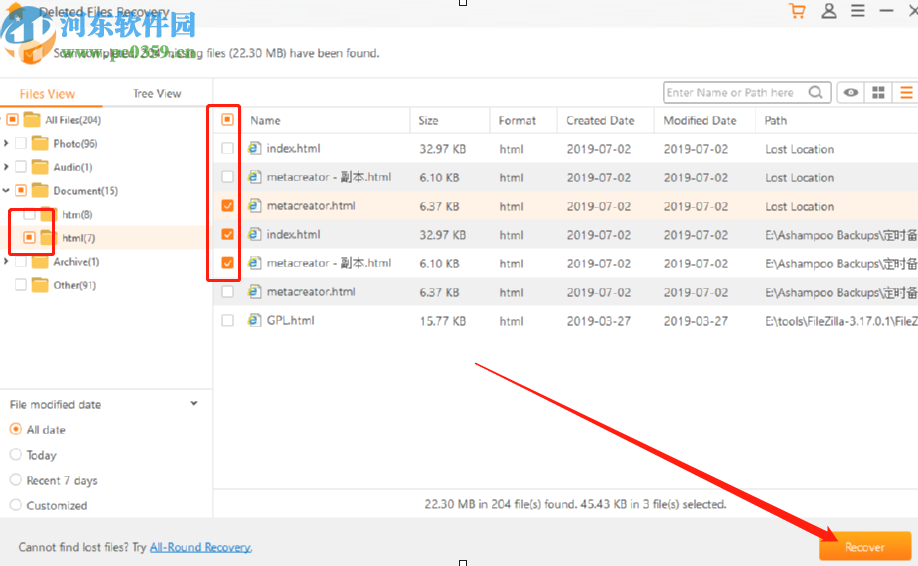Sort by the Modified Date column
Image resolution: width=918 pixels, height=566 pixels.
click(x=700, y=121)
